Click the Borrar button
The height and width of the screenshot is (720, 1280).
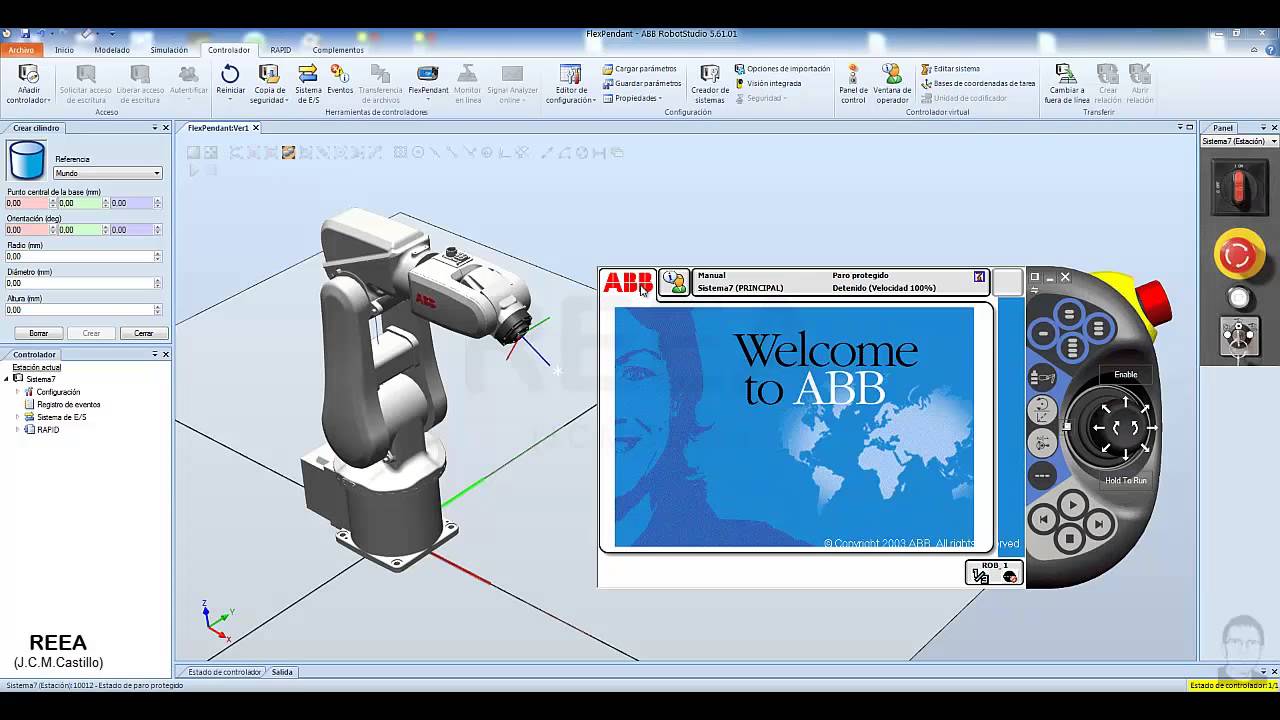point(38,333)
